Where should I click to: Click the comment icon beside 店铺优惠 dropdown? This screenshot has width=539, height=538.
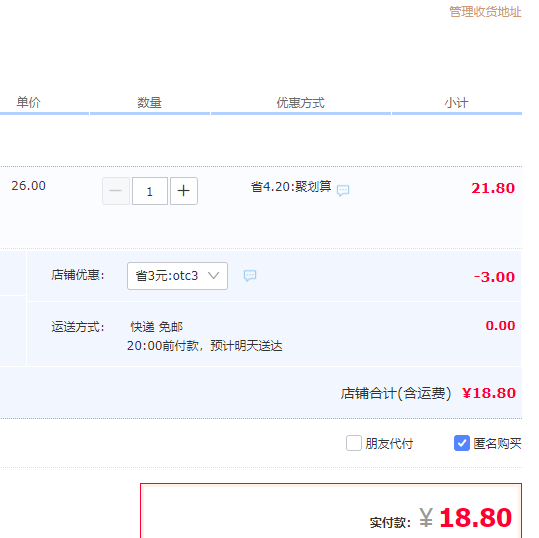click(x=250, y=275)
